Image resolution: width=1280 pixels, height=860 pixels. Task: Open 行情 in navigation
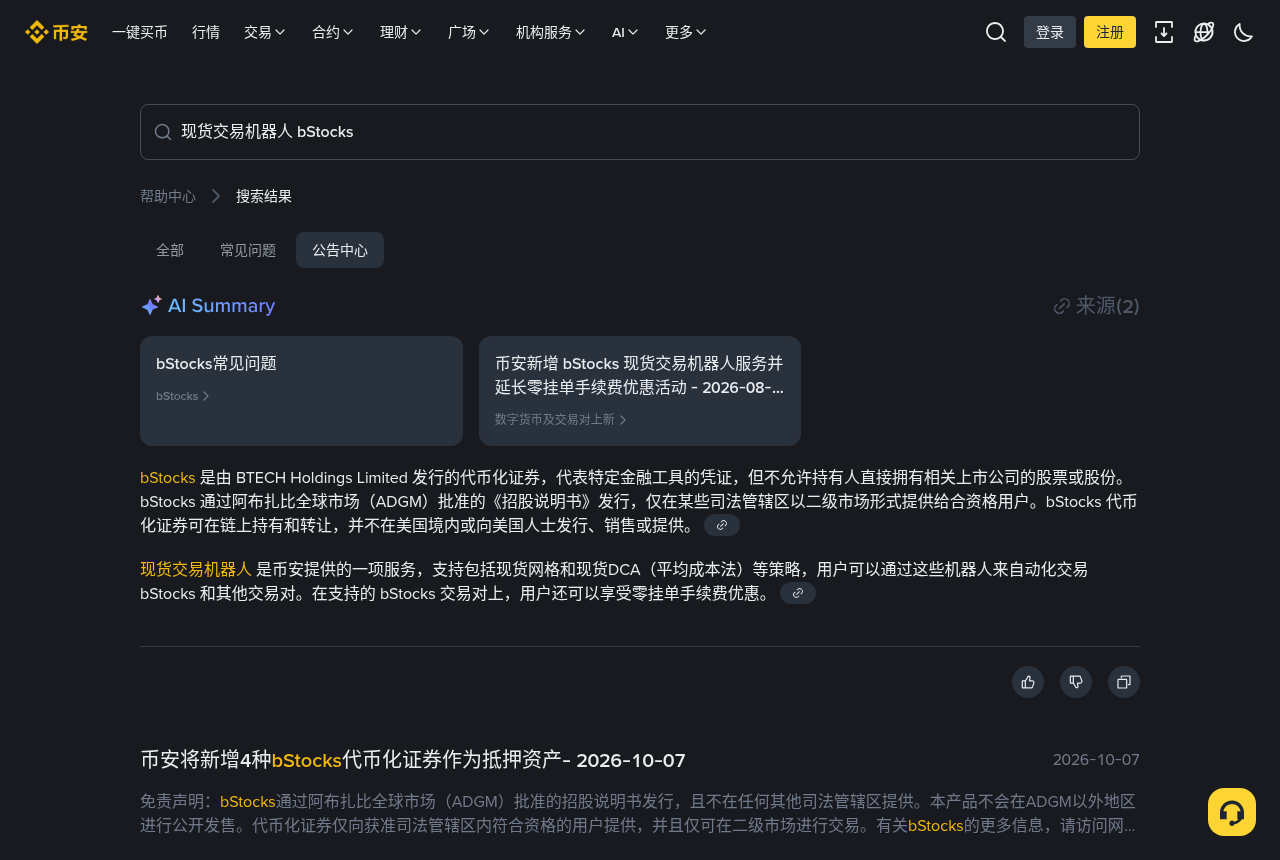(206, 32)
